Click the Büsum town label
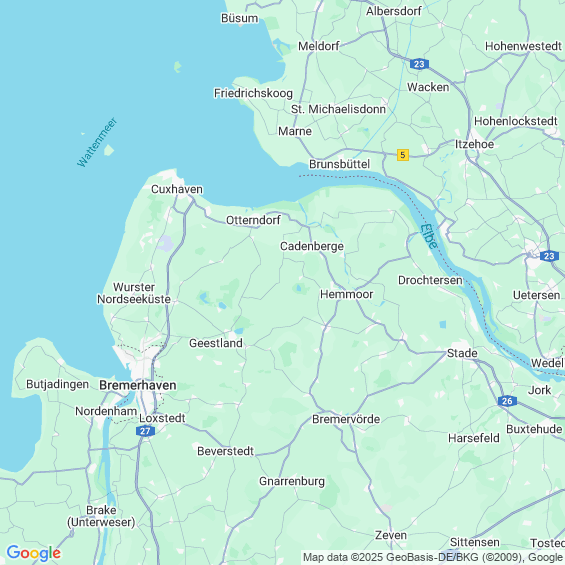 tap(240, 18)
